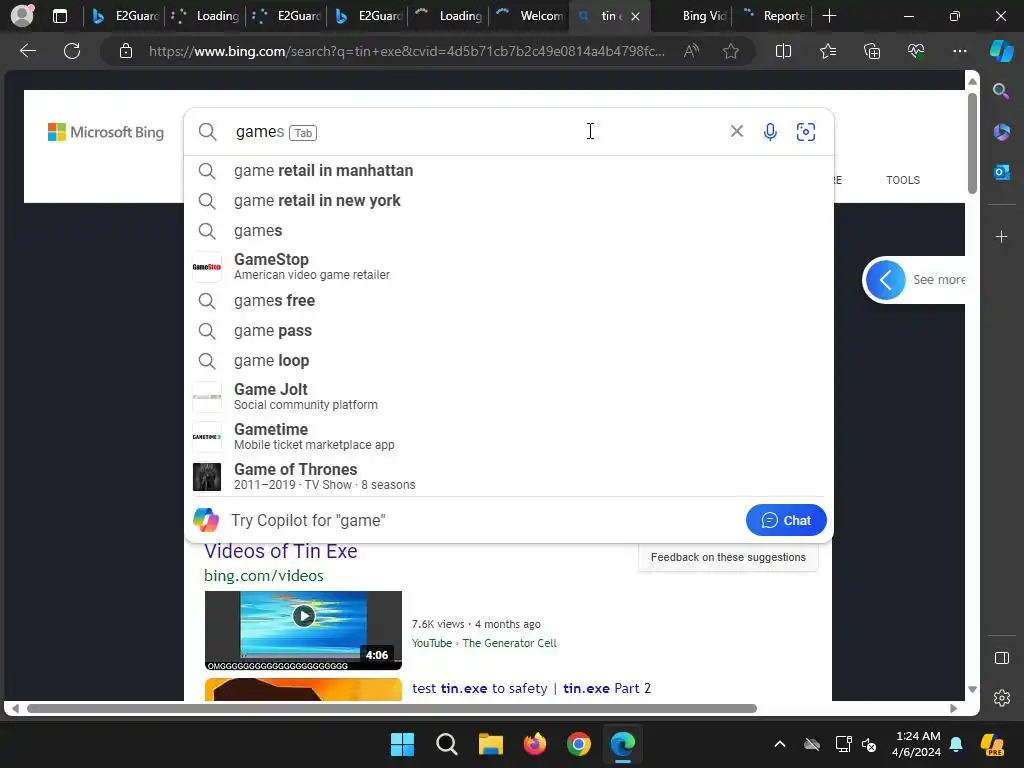
Task: Open the tab actions menu icon
Action: point(60,16)
